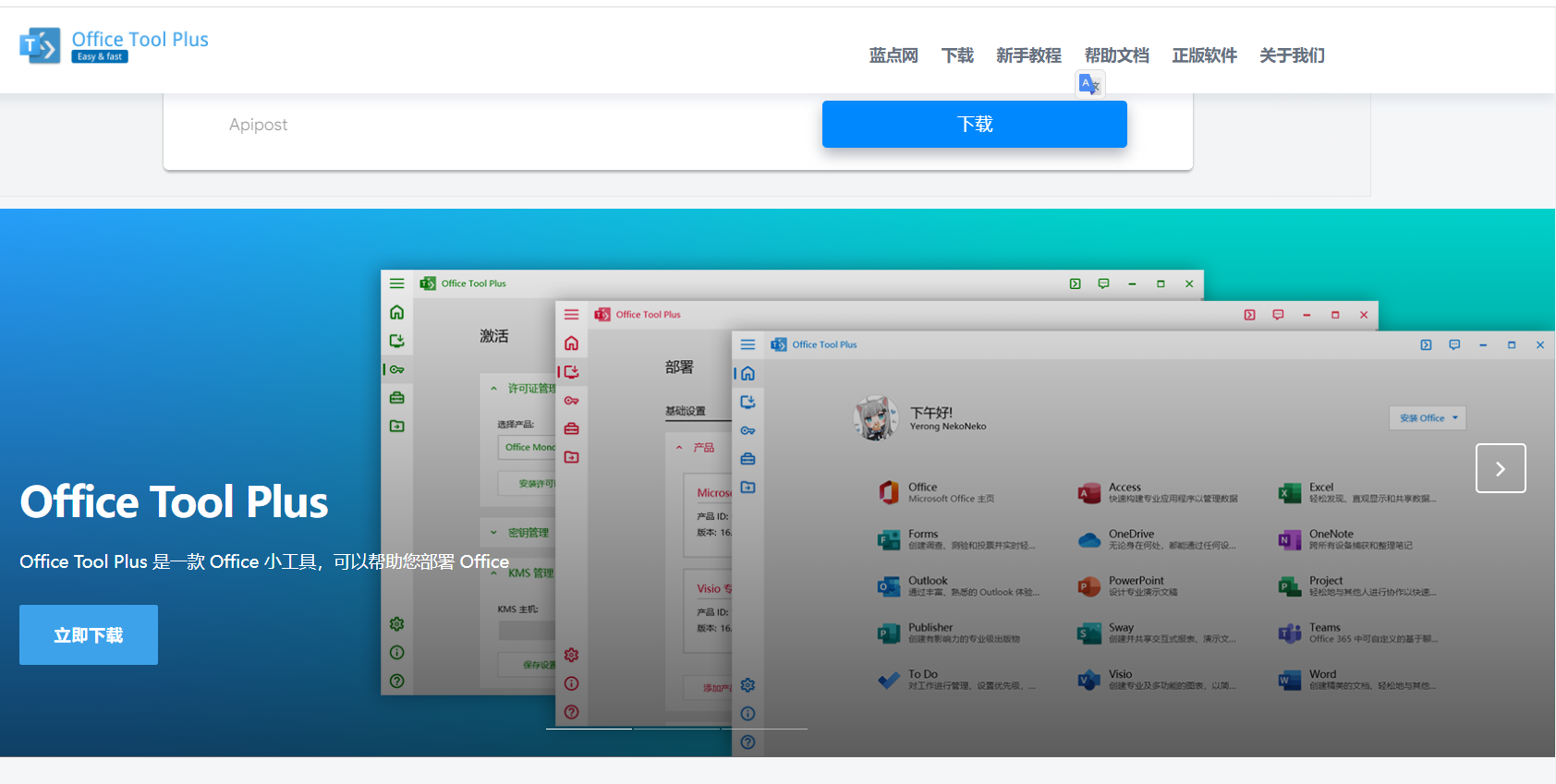Click the blue 下载 button for Apipost
1556x784 pixels.
pos(974,125)
